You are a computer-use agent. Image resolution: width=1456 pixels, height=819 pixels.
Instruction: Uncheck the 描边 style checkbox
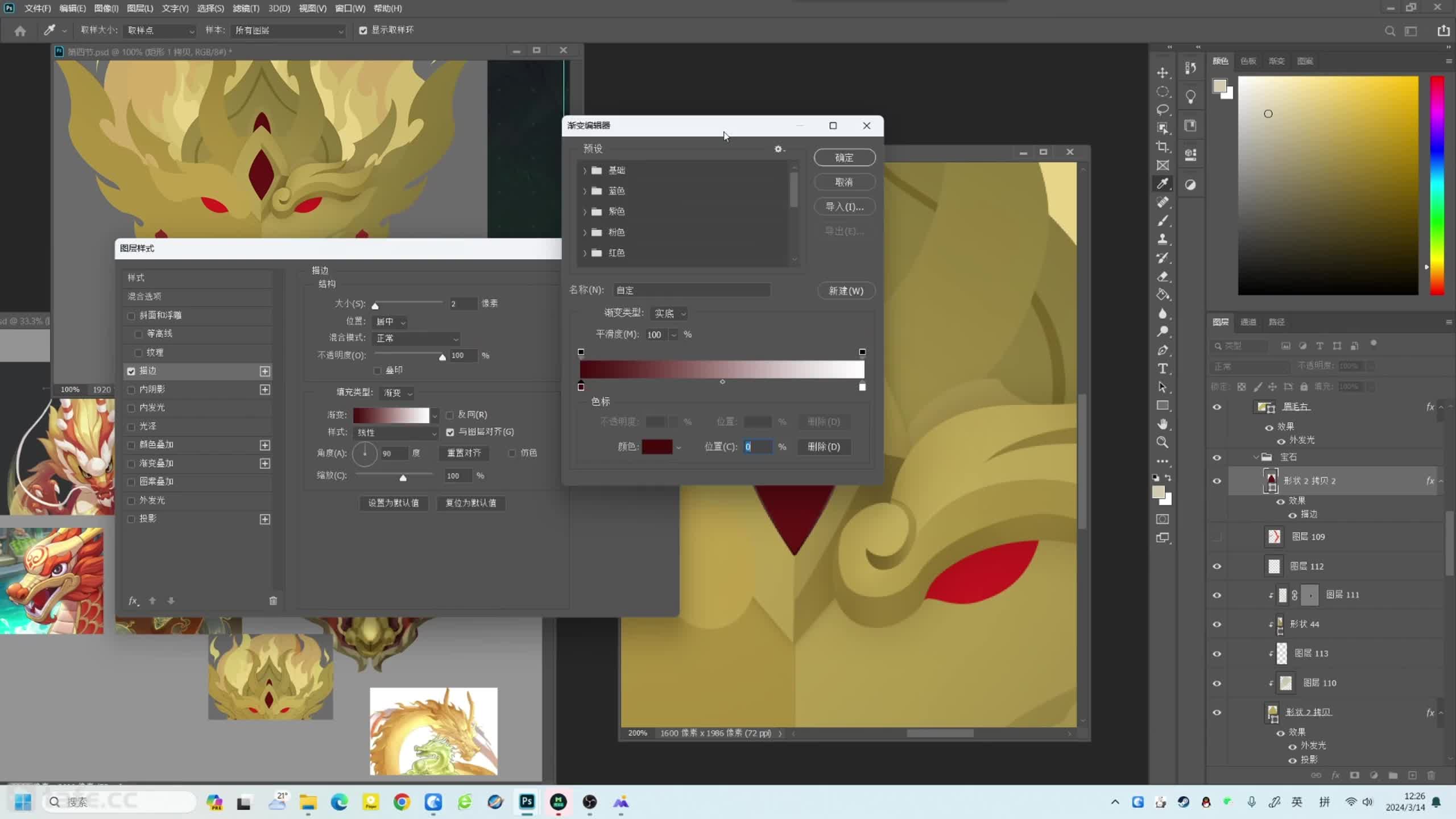click(x=131, y=371)
